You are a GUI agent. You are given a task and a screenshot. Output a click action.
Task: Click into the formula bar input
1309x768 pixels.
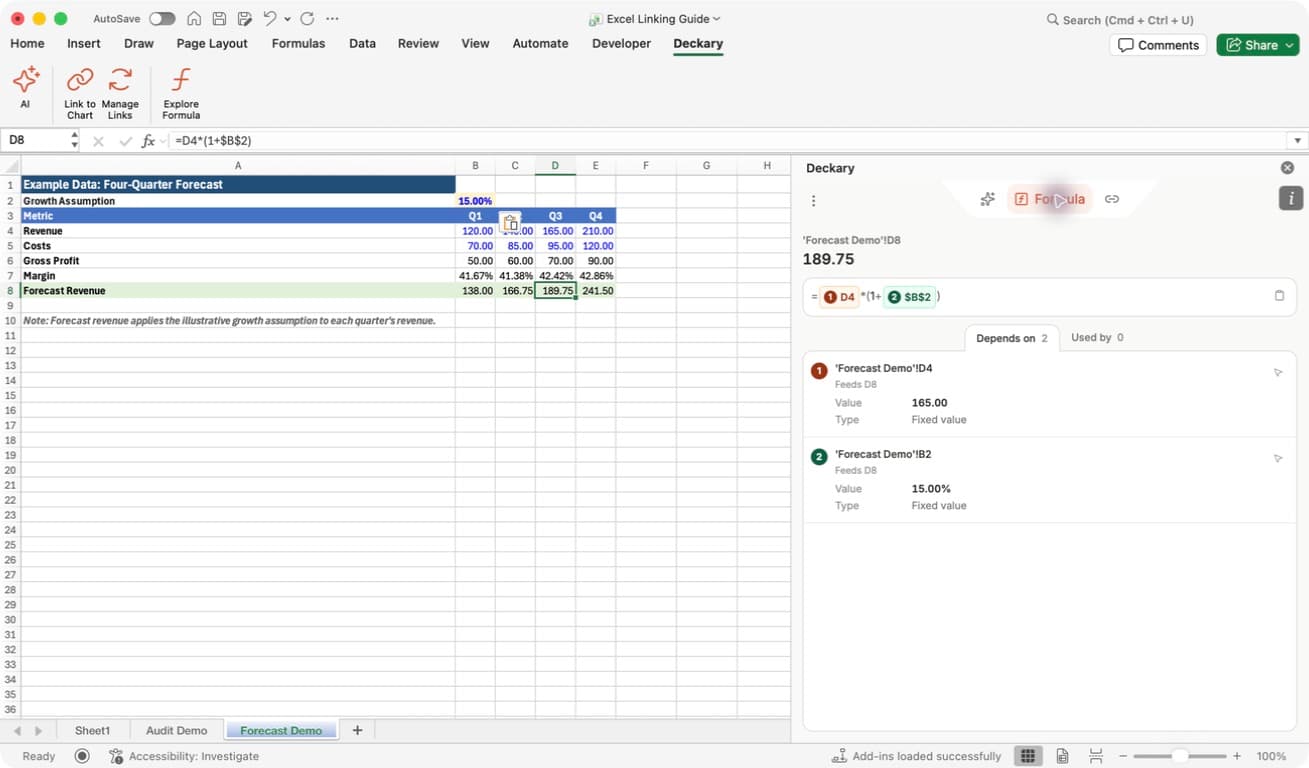pos(730,141)
